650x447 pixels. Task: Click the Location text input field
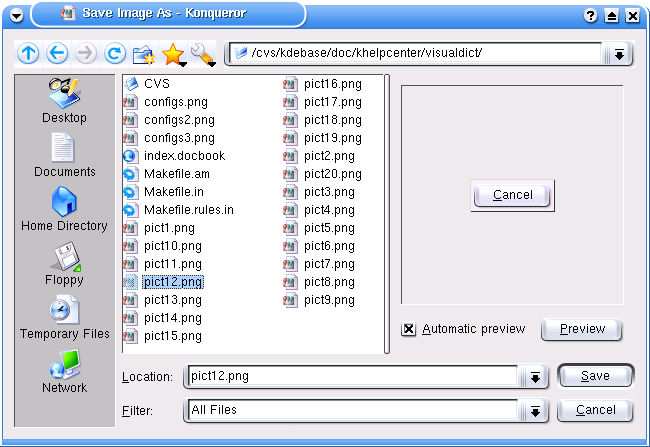click(350, 377)
